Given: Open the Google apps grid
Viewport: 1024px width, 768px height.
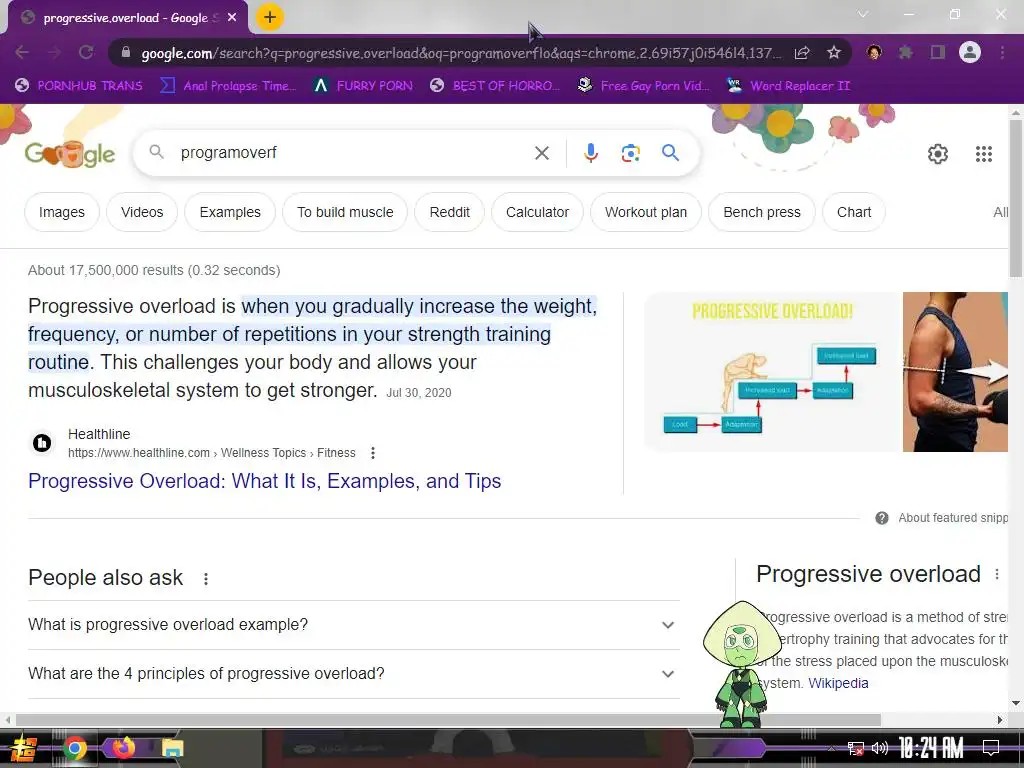Looking at the screenshot, I should (x=984, y=153).
